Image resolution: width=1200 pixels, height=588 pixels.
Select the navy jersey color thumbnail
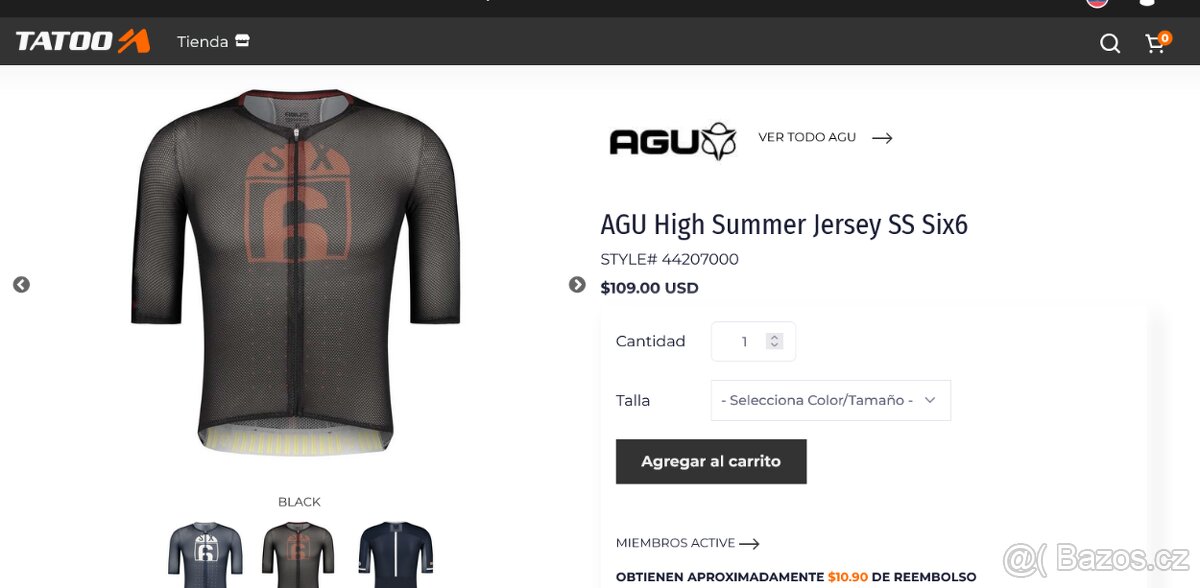click(396, 554)
